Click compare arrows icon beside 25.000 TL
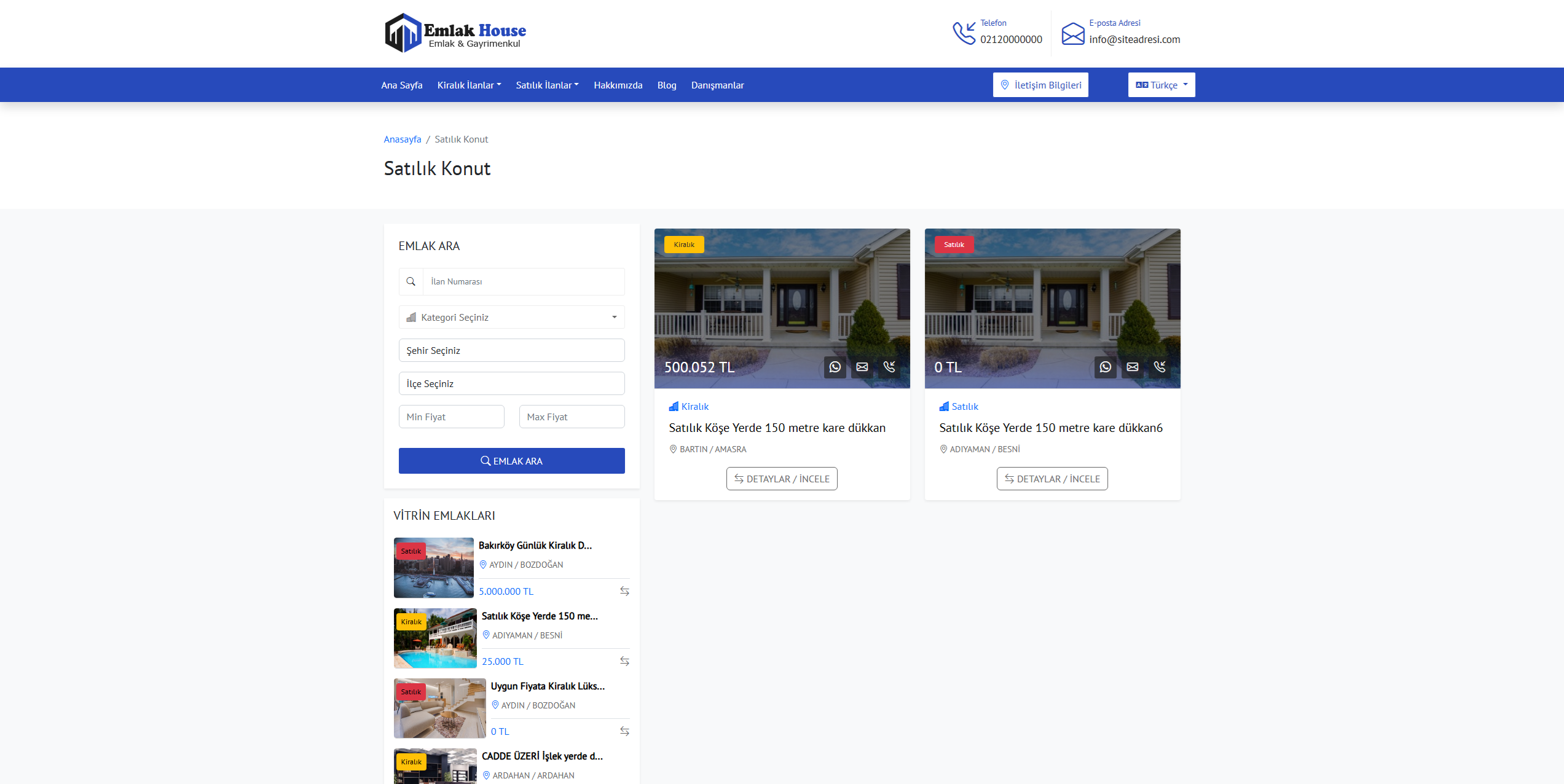Screen dimensions: 1564x784 coord(624,661)
